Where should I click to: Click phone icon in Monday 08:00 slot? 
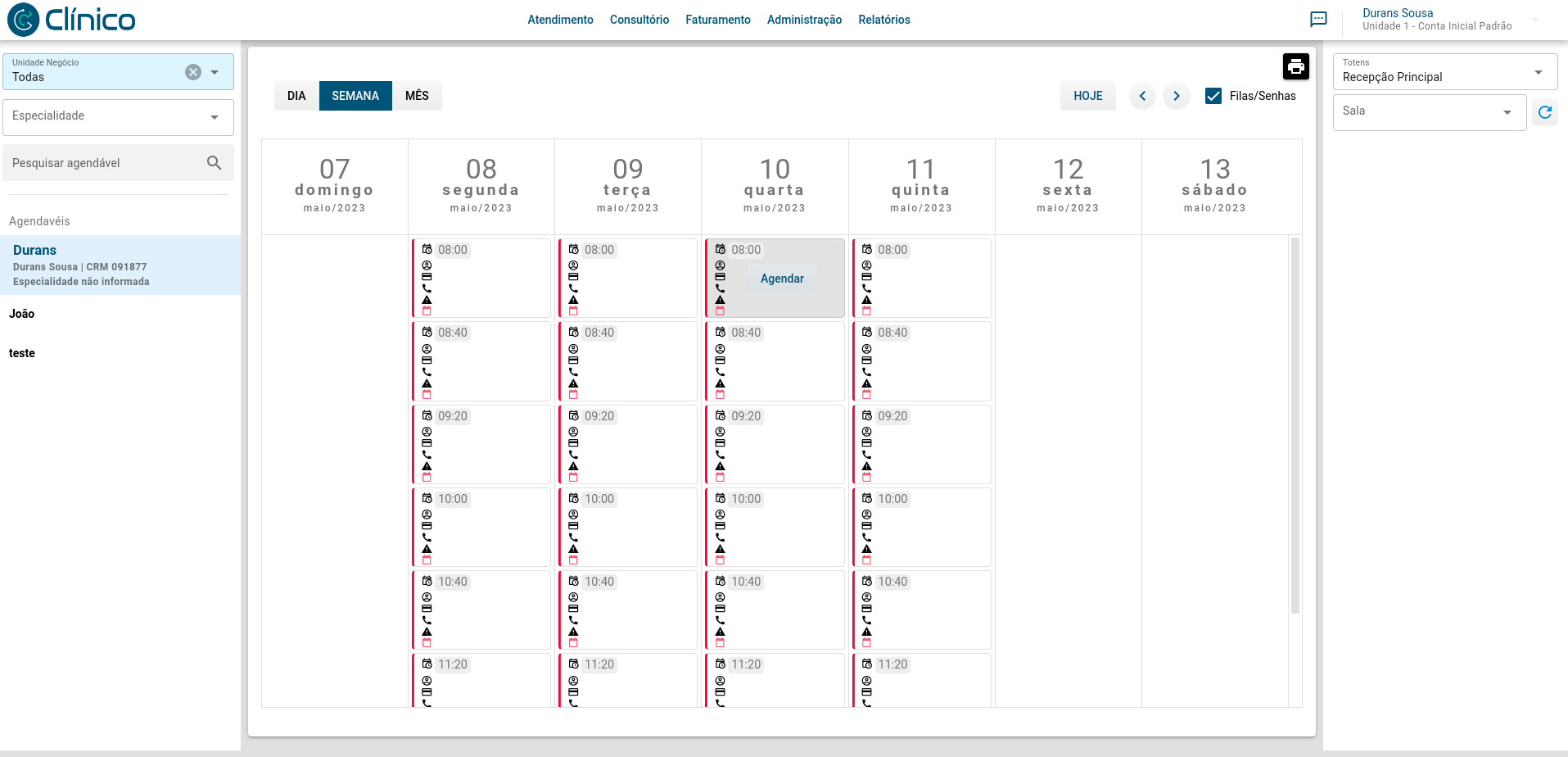(x=427, y=288)
